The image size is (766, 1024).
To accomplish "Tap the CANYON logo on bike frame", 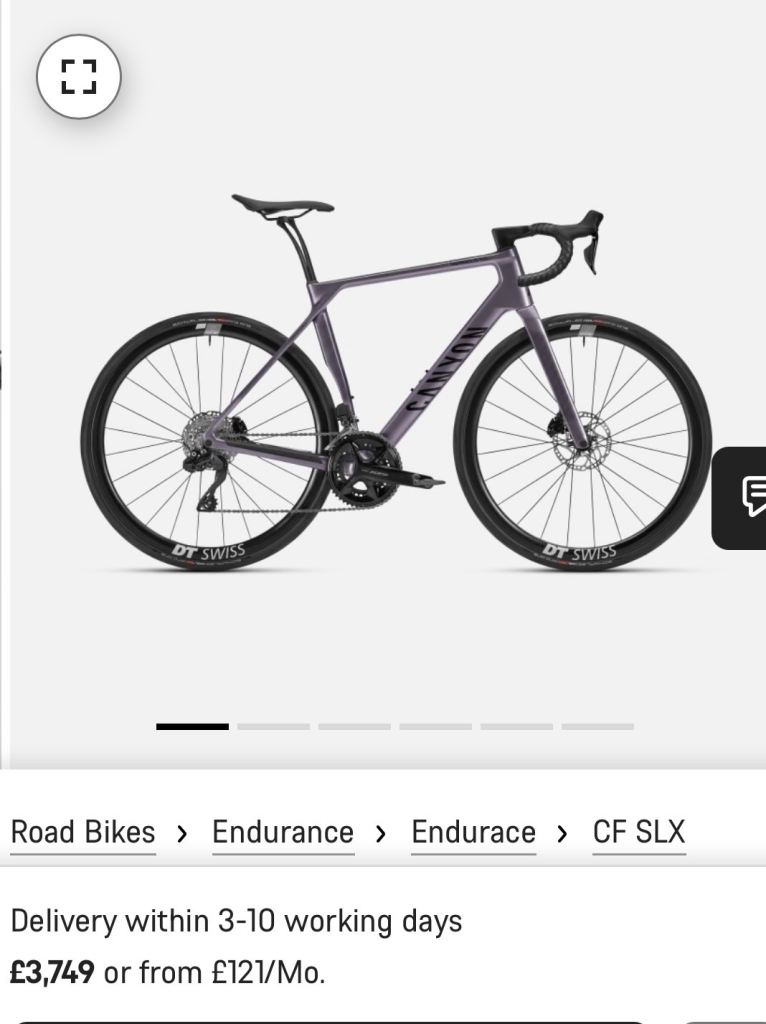I will pos(447,368).
